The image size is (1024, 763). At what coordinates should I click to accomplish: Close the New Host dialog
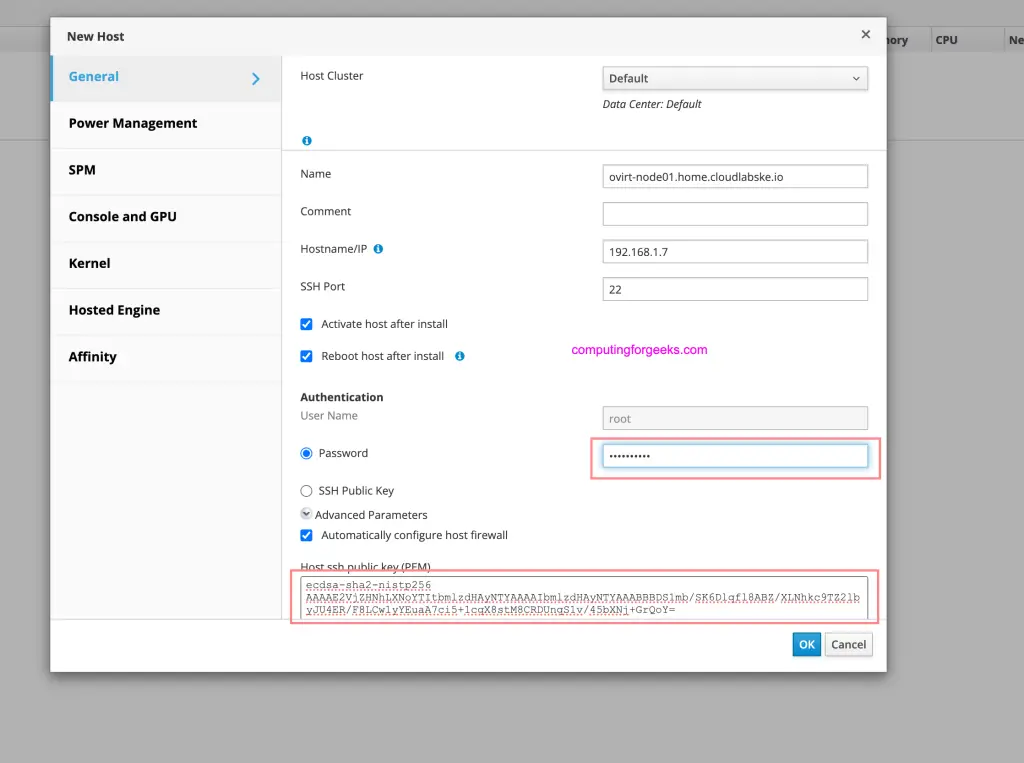[865, 35]
